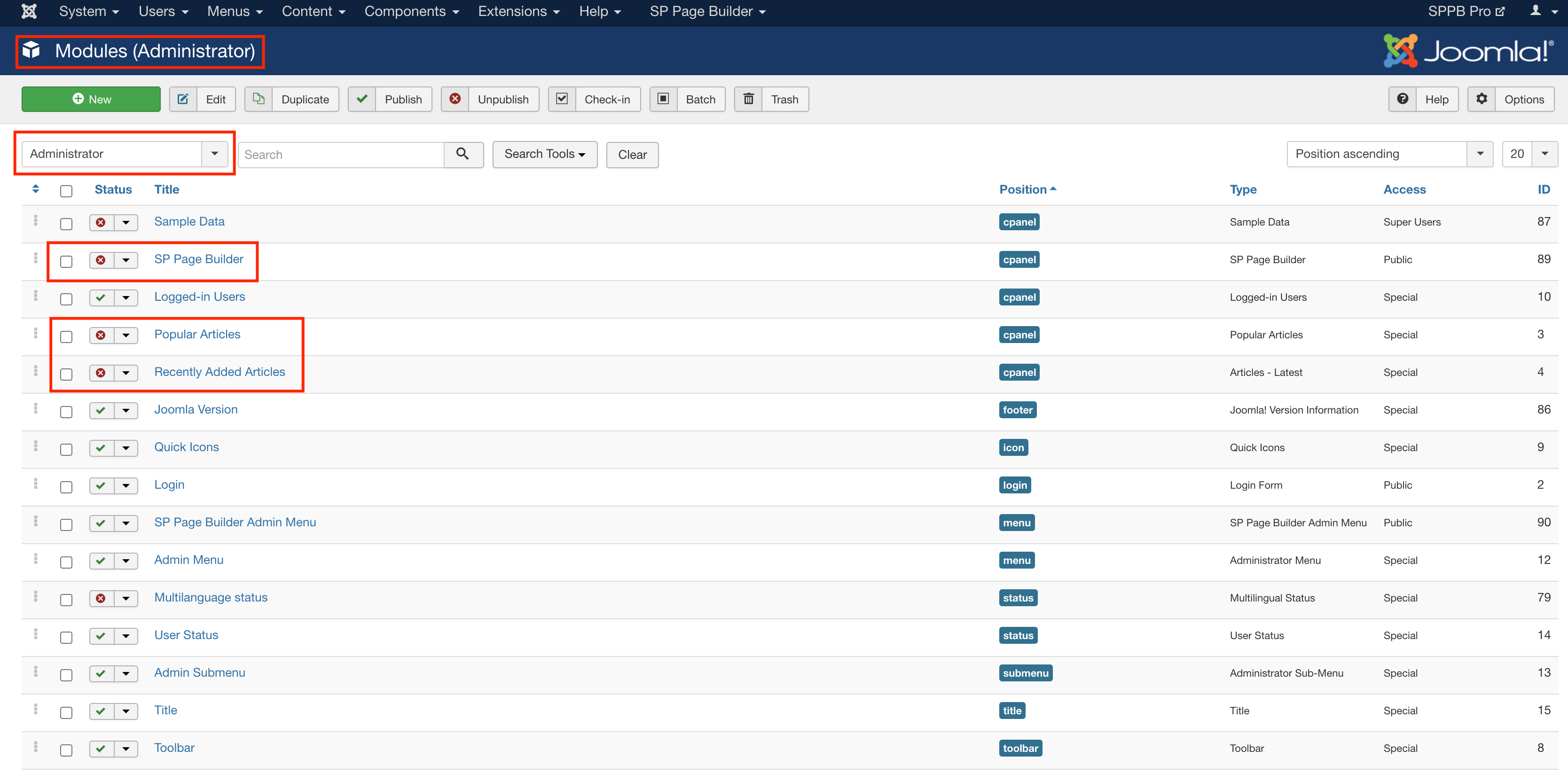
Task: Open the Extensions menu
Action: click(518, 12)
